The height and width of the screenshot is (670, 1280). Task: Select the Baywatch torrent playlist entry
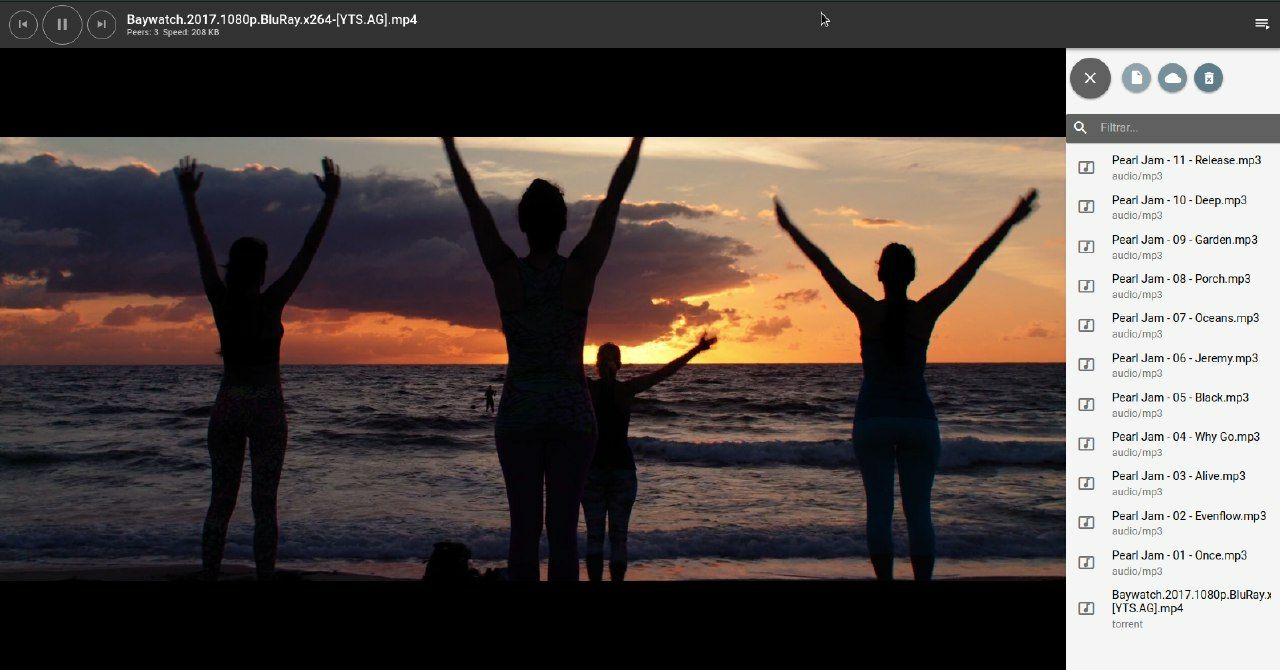1173,608
